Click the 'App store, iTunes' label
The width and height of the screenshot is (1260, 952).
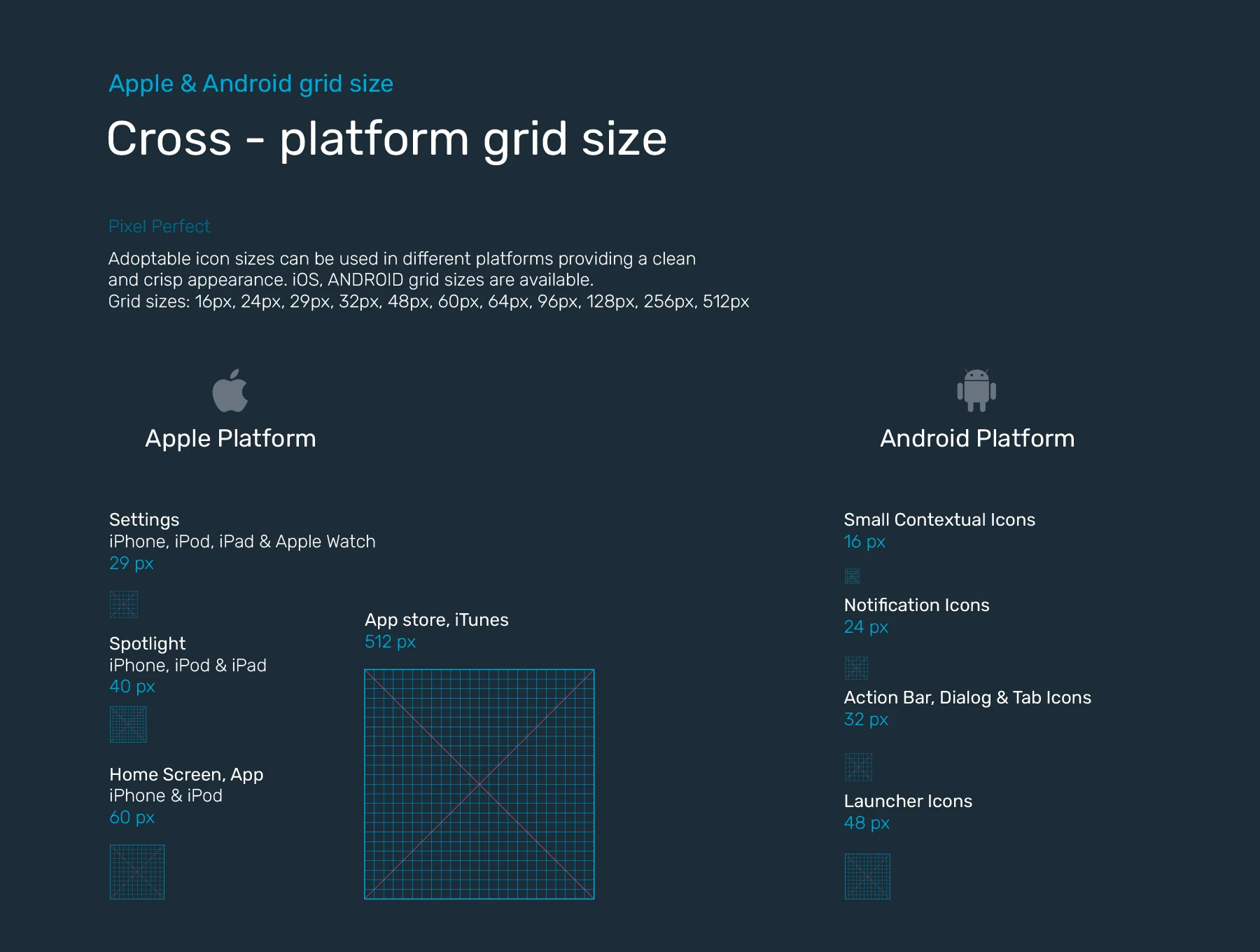coord(437,620)
